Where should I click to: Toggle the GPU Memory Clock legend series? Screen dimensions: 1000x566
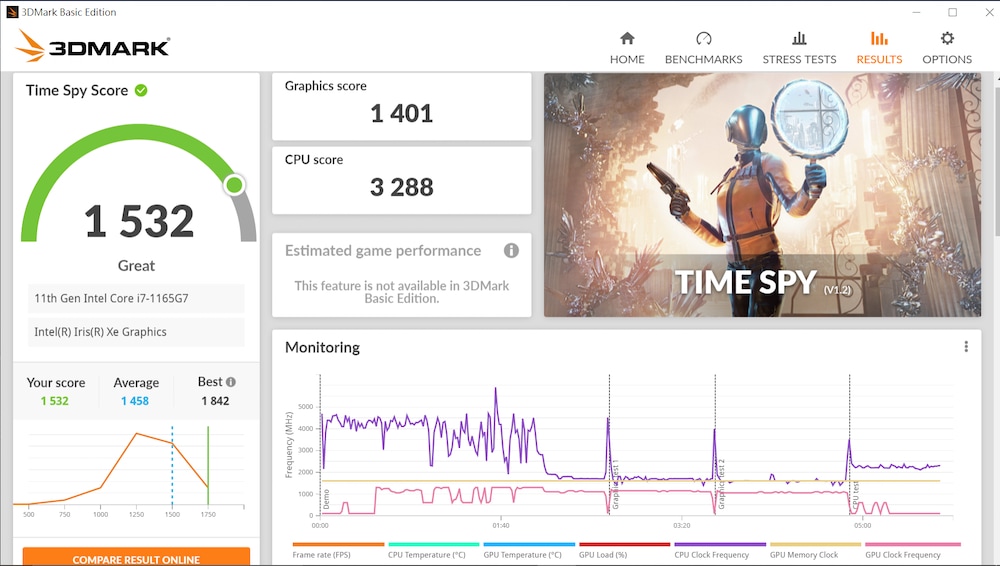(x=803, y=554)
